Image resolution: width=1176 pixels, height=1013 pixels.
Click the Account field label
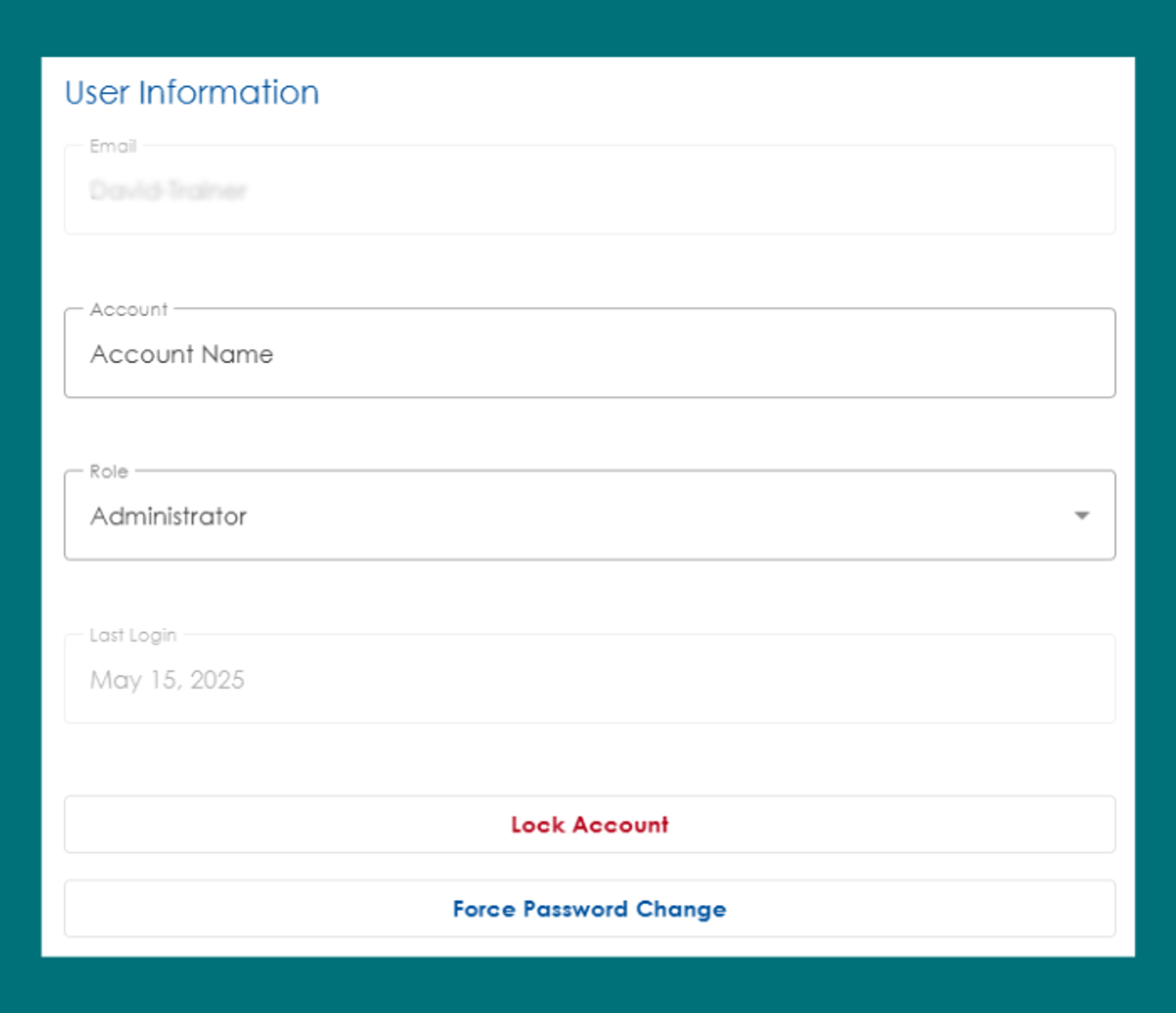tap(129, 308)
